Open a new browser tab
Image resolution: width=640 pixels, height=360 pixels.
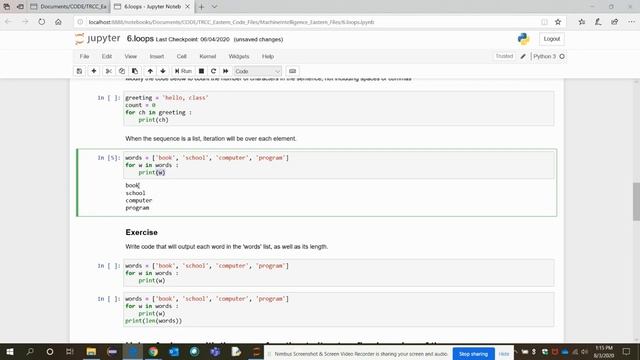pyautogui.click(x=201, y=7)
